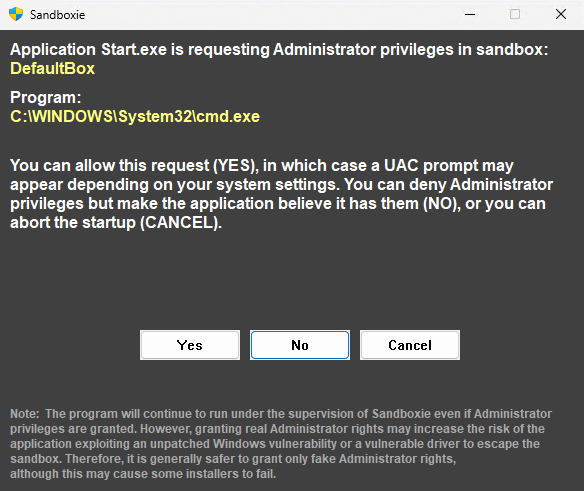This screenshot has width=584, height=491.
Task: Abort the startup with the Cancel button
Action: pos(410,345)
